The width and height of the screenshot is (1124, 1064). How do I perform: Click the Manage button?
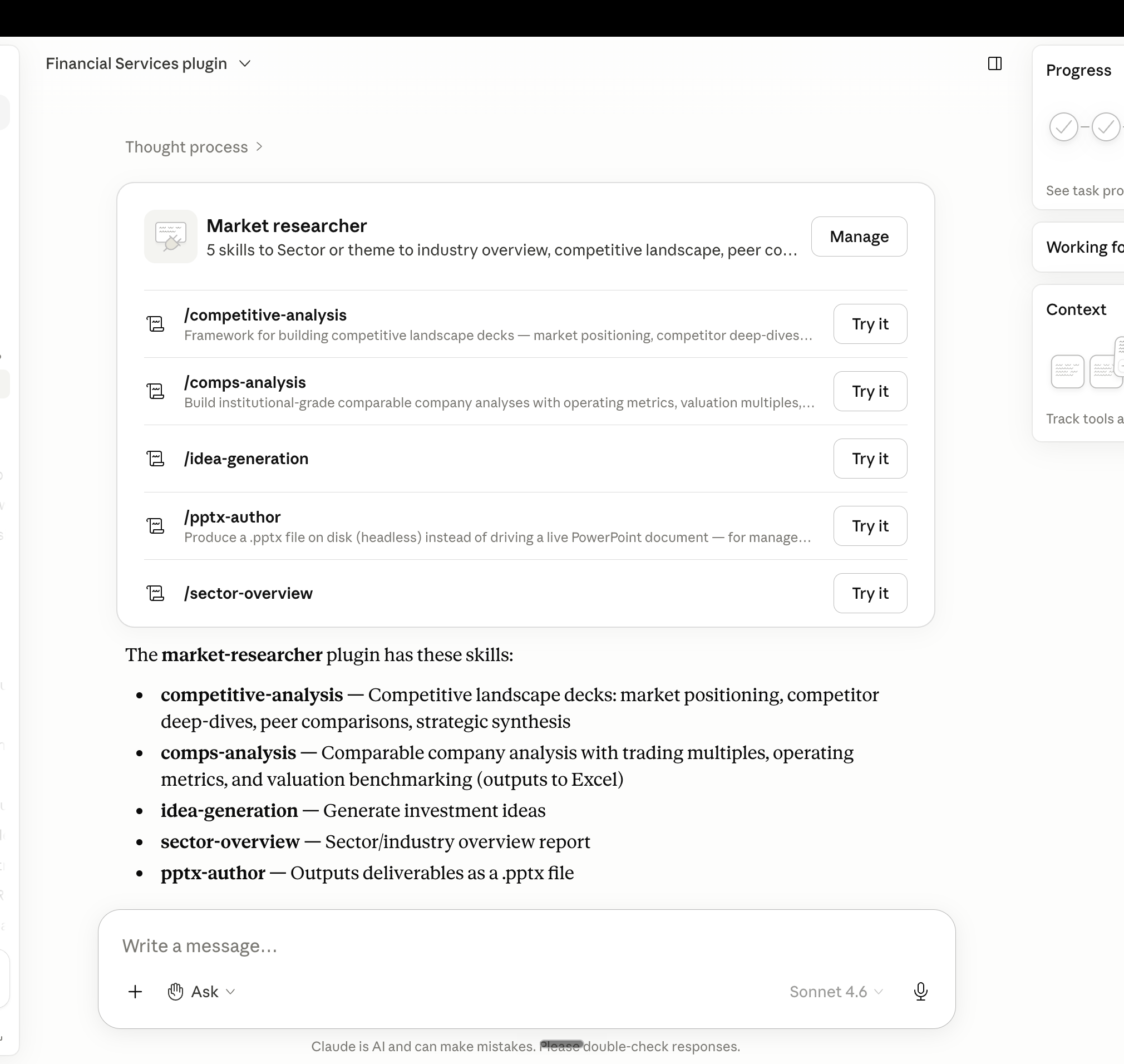coord(859,237)
